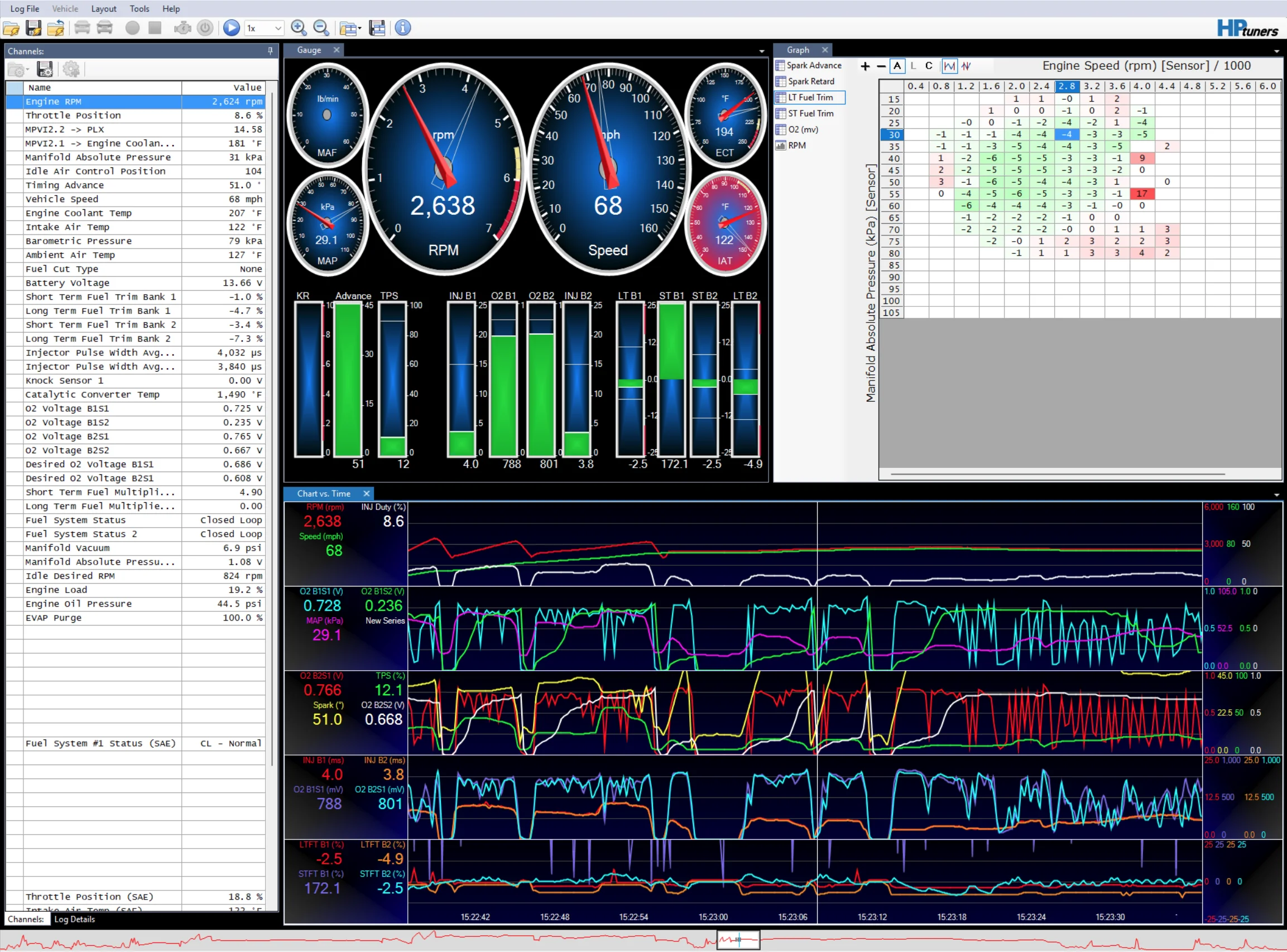Select the Gauge tab

(x=309, y=50)
